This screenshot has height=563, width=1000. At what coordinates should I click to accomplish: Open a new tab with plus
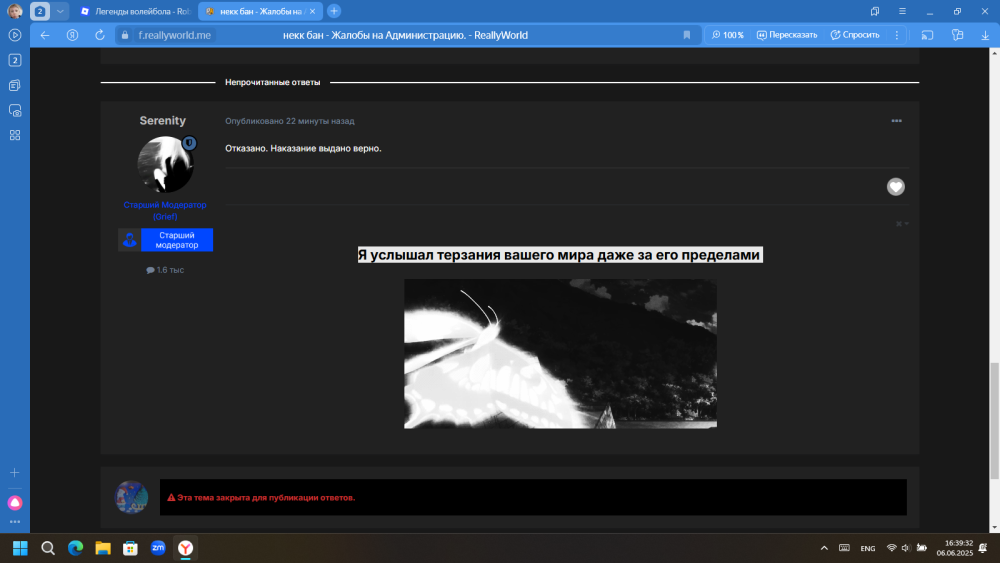334,11
